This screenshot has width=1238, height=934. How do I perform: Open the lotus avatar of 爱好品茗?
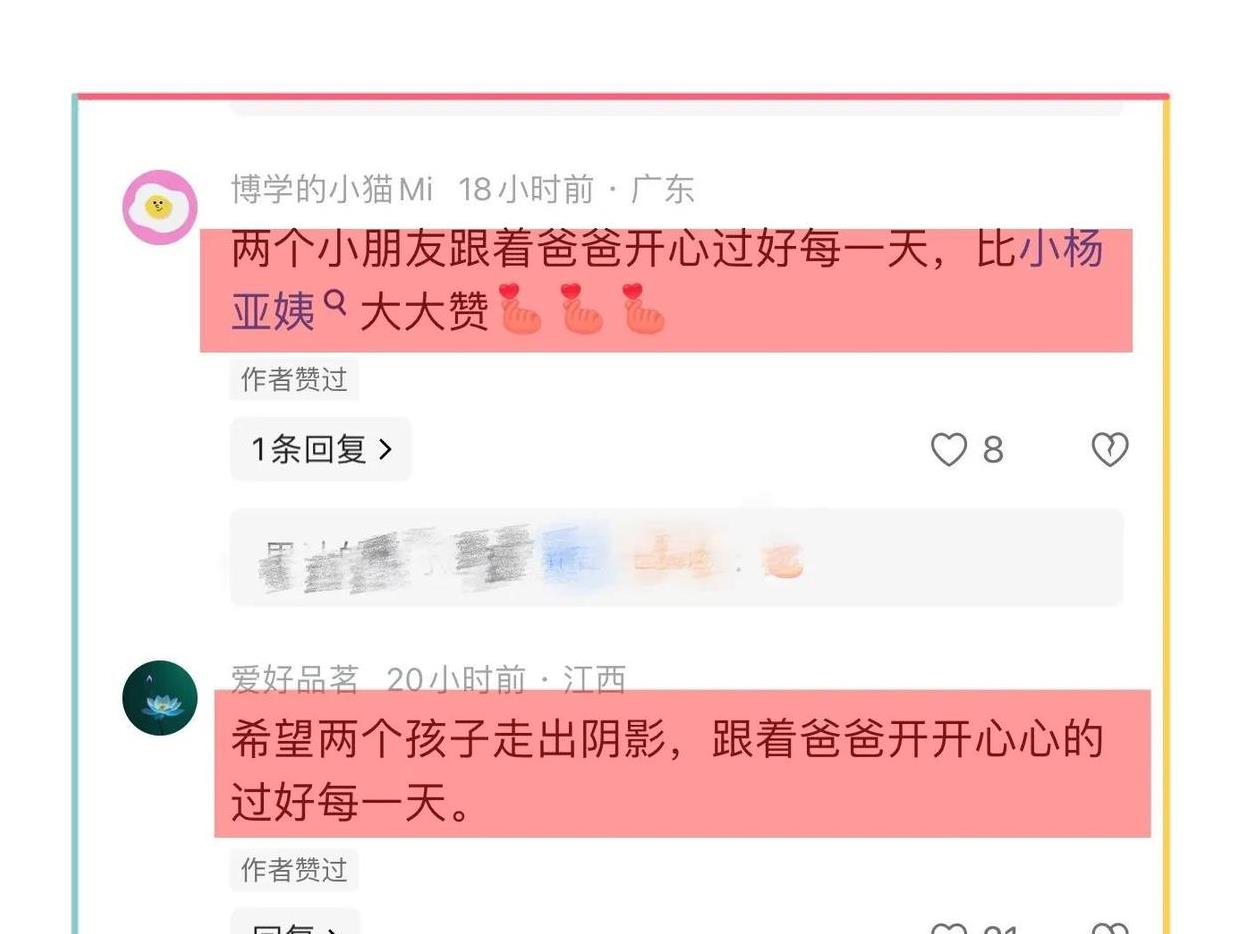click(x=160, y=698)
